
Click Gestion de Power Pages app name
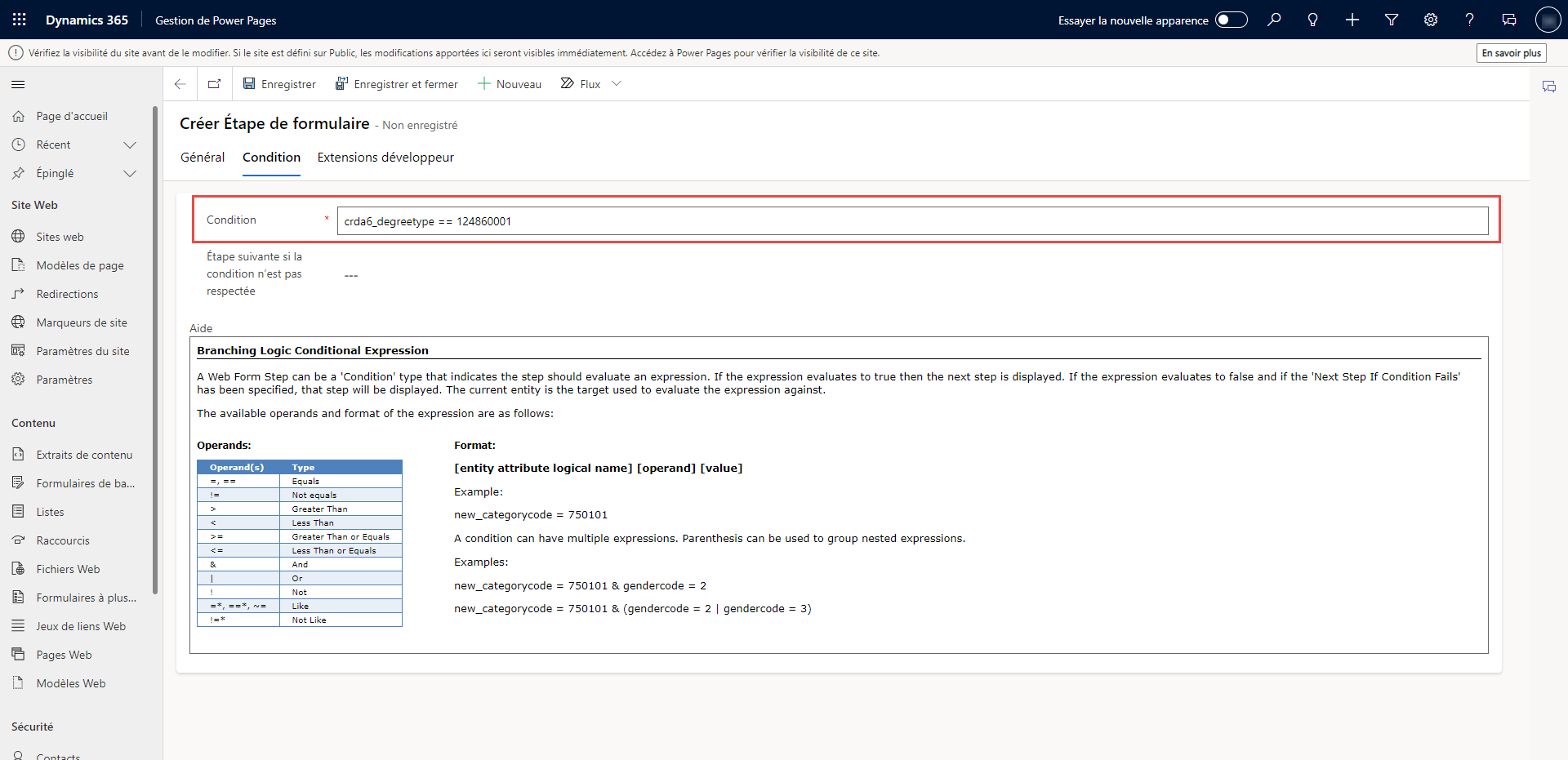(x=216, y=20)
